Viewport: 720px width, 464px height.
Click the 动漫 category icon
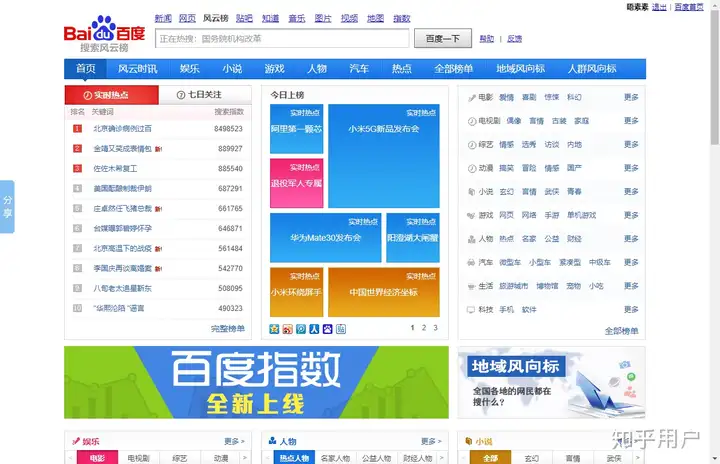pyautogui.click(x=472, y=168)
